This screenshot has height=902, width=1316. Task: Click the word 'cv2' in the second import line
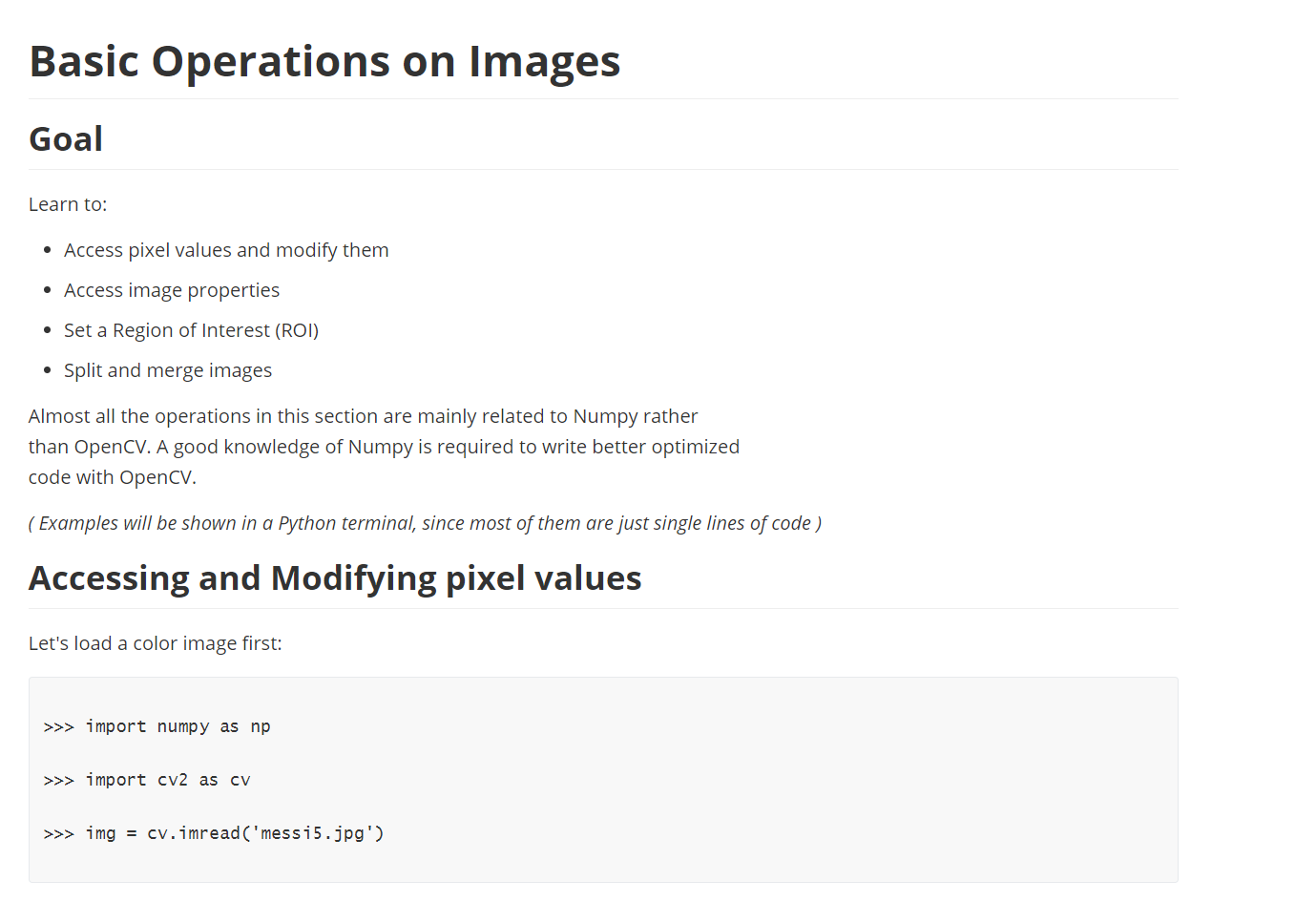[173, 780]
